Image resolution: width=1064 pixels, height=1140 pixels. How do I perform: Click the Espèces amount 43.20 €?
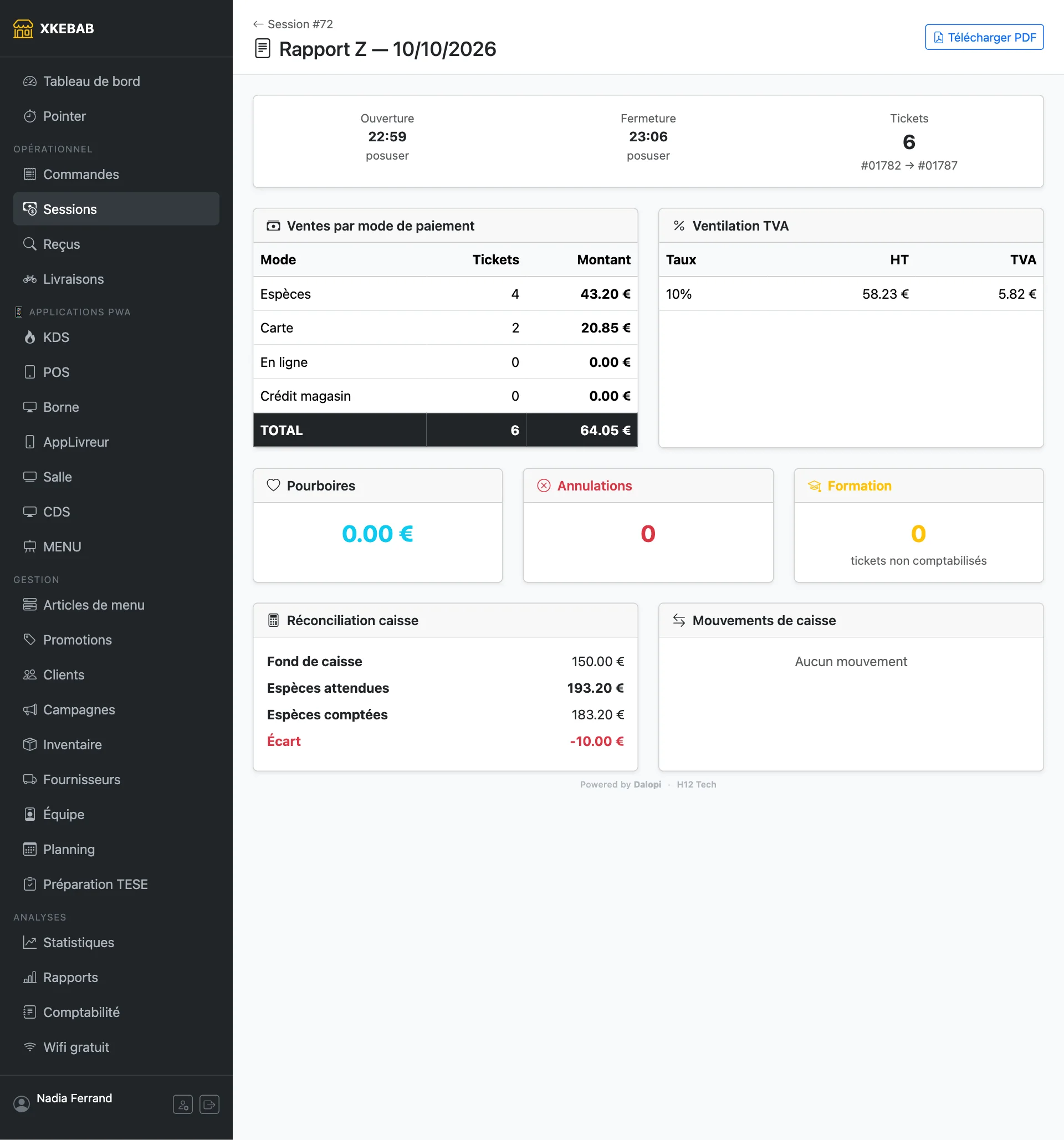click(x=605, y=294)
